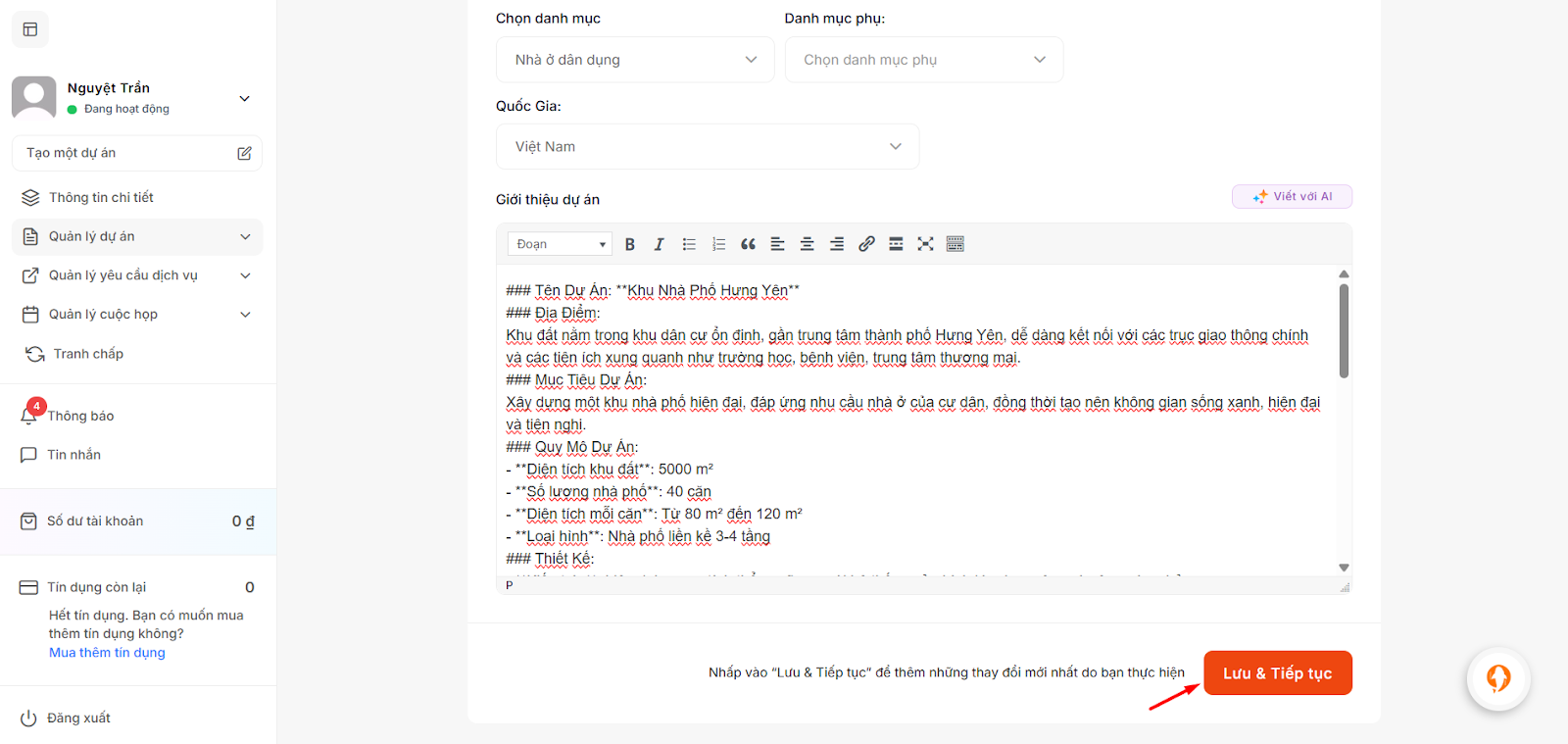The height and width of the screenshot is (744, 1568).
Task: Click the Mua thêm tín dụng link
Action: pyautogui.click(x=107, y=653)
